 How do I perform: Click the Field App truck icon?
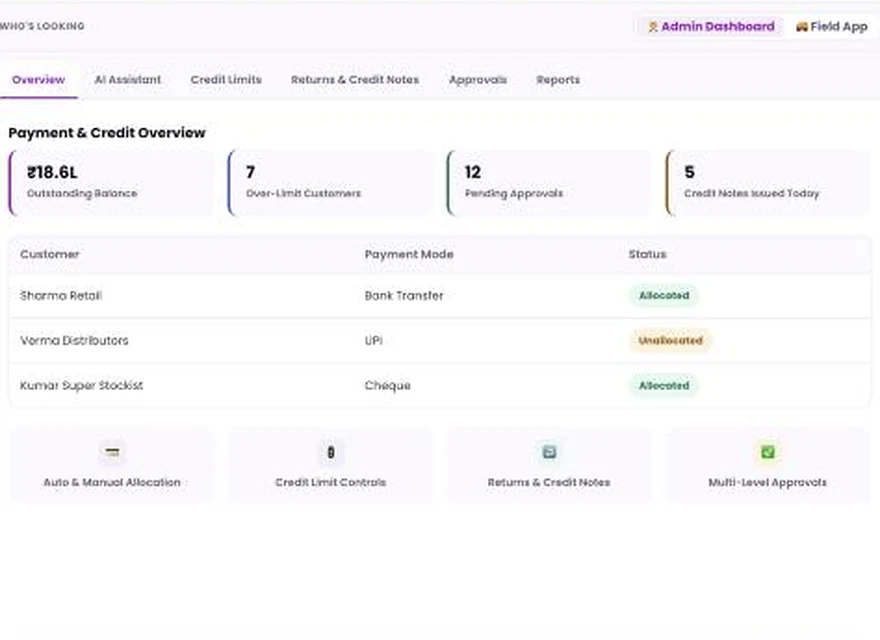click(801, 27)
